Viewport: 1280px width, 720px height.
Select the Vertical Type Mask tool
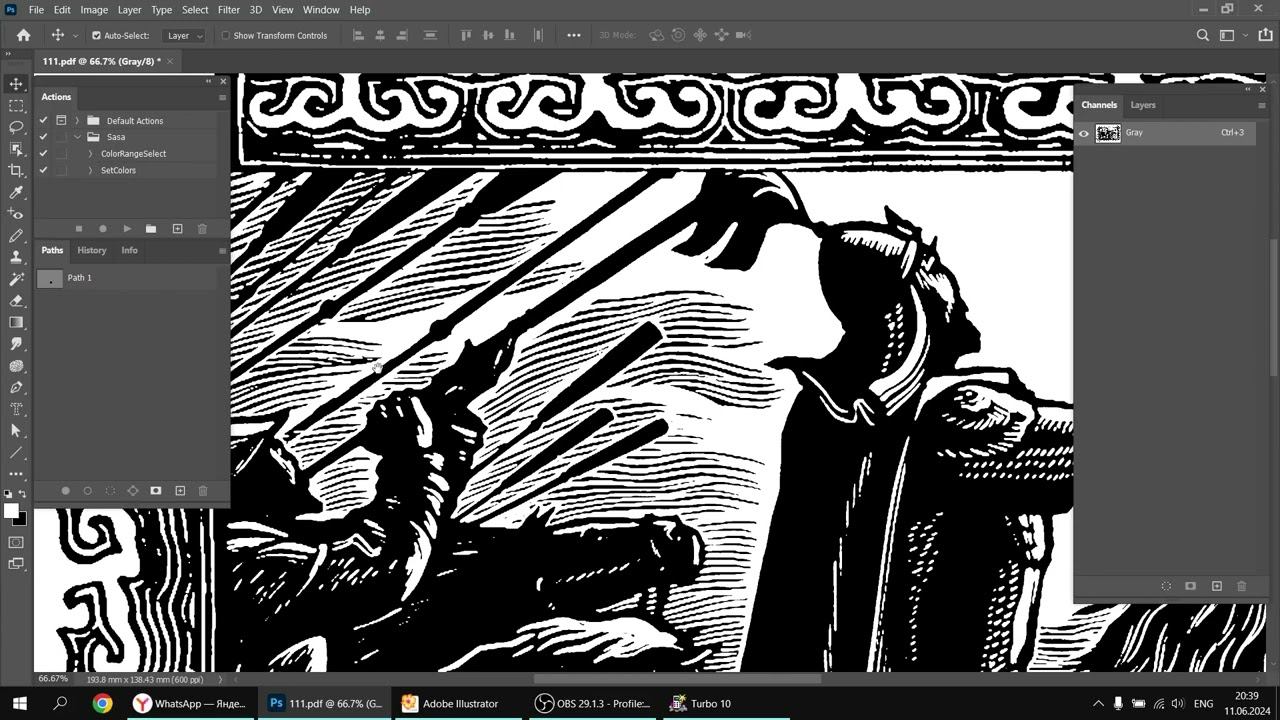(x=16, y=409)
